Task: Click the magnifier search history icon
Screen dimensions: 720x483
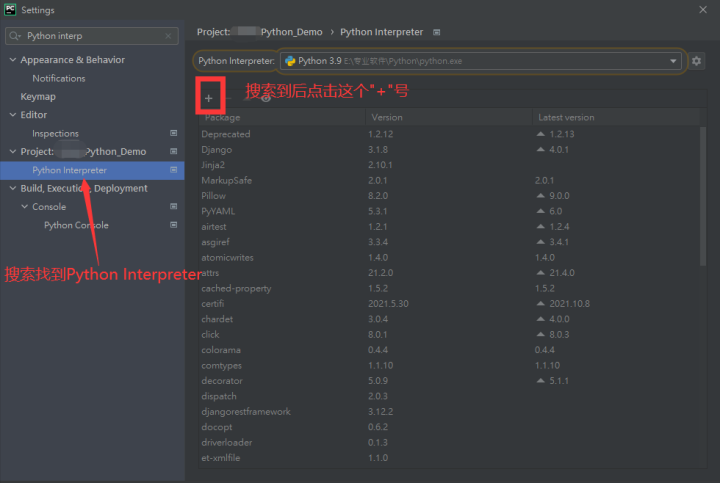Action: pos(15,36)
